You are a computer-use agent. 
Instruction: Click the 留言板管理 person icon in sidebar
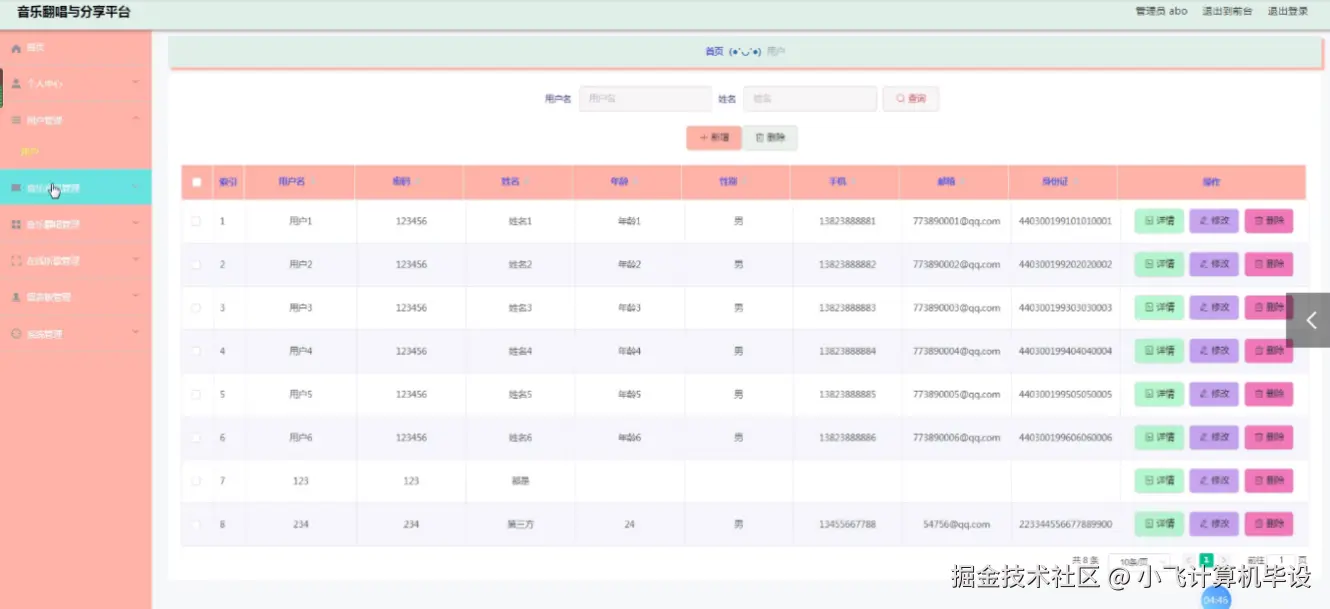(15, 297)
